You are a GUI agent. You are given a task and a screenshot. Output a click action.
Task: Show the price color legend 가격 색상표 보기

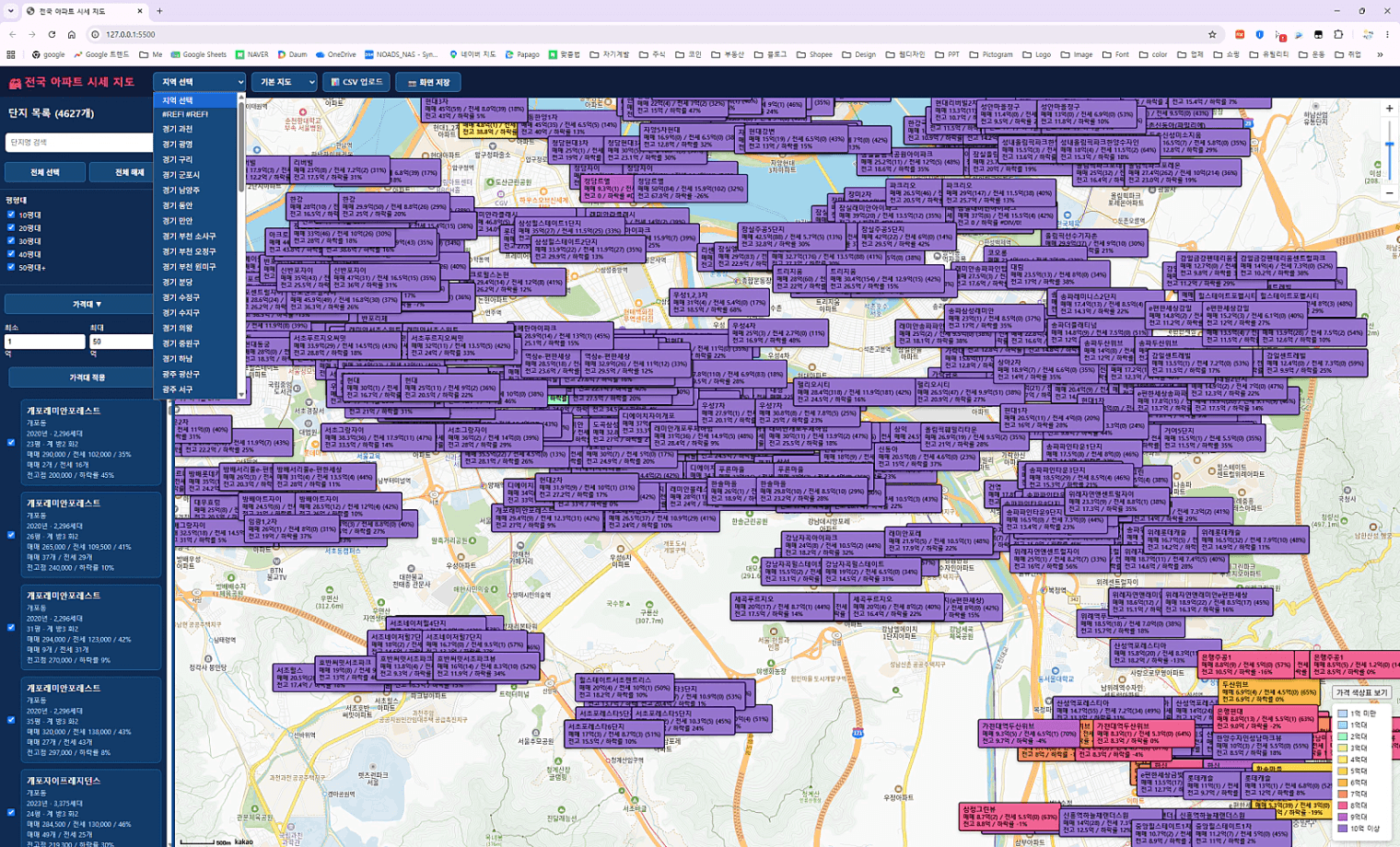[x=1361, y=692]
